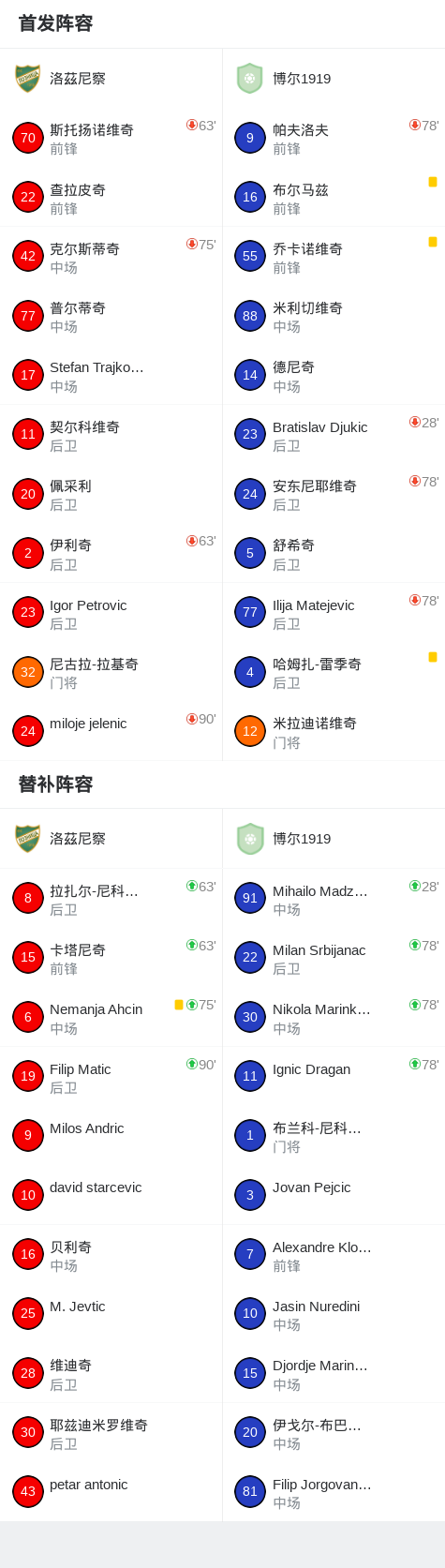Viewport: 445px width, 1568px height.
Task: Tap the 洛兹尼察 crest in substitutes section
Action: [27, 839]
